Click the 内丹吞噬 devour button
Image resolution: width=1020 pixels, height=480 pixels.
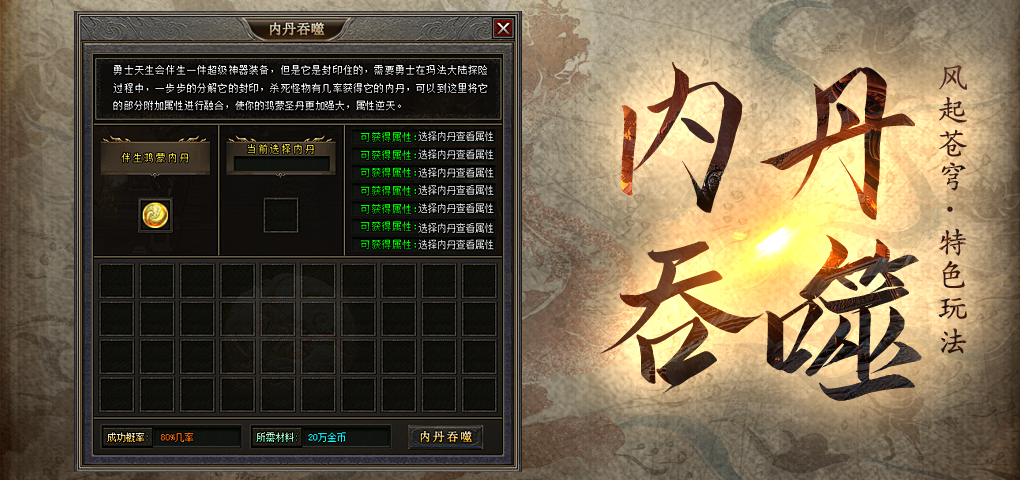click(446, 436)
